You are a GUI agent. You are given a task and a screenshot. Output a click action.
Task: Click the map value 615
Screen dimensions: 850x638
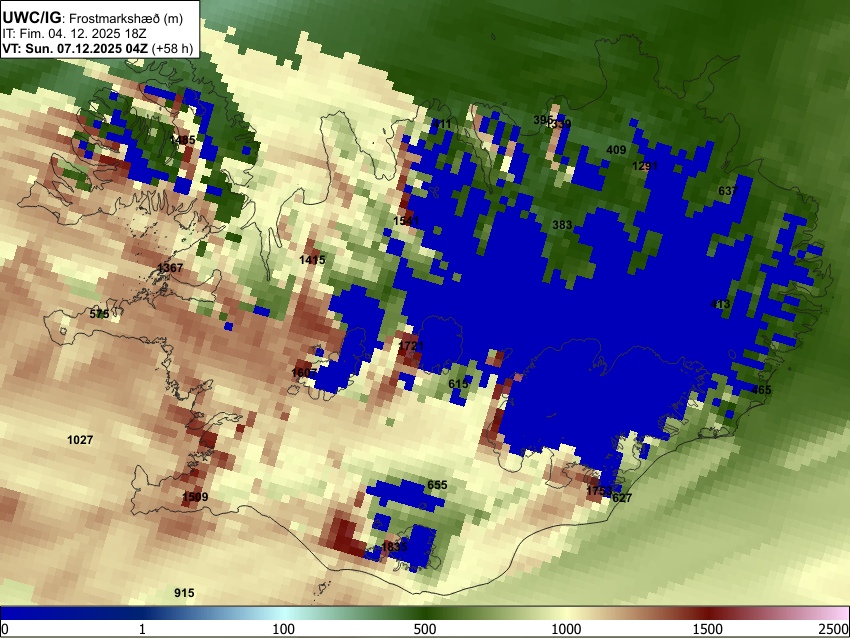coord(458,384)
